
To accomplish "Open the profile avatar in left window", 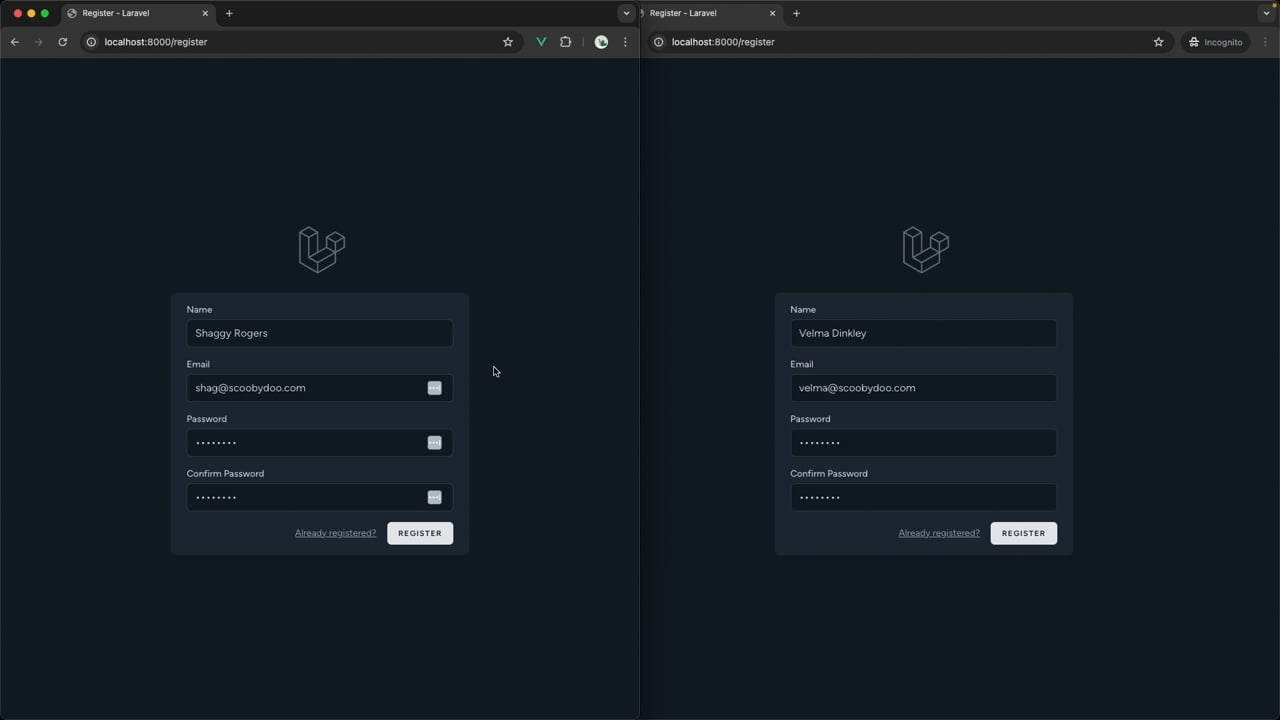I will pyautogui.click(x=601, y=42).
